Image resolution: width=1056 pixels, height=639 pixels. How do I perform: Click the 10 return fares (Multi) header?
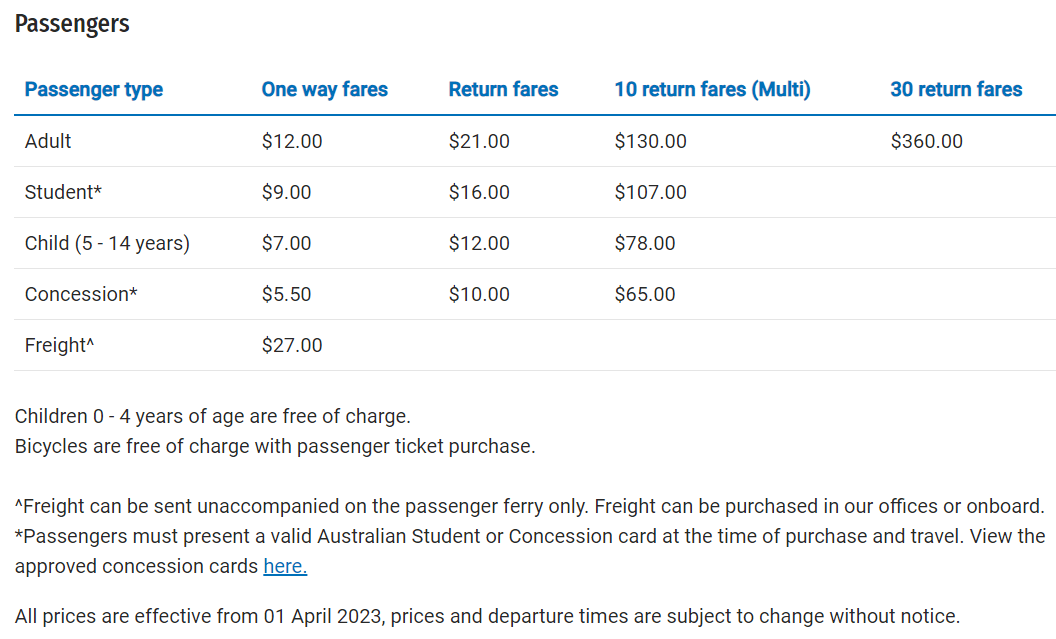(x=712, y=90)
